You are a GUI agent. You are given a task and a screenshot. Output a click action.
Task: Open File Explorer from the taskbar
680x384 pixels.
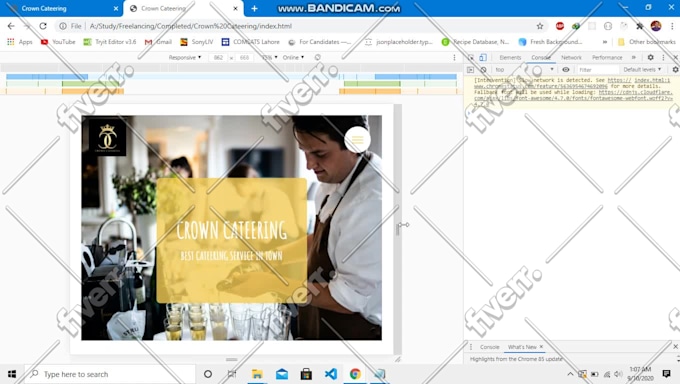[x=257, y=374]
